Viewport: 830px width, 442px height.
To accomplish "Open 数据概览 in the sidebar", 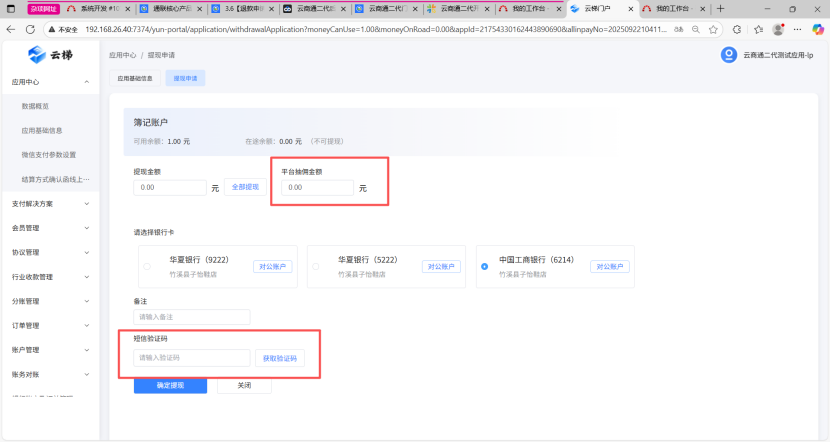I will pyautogui.click(x=35, y=105).
